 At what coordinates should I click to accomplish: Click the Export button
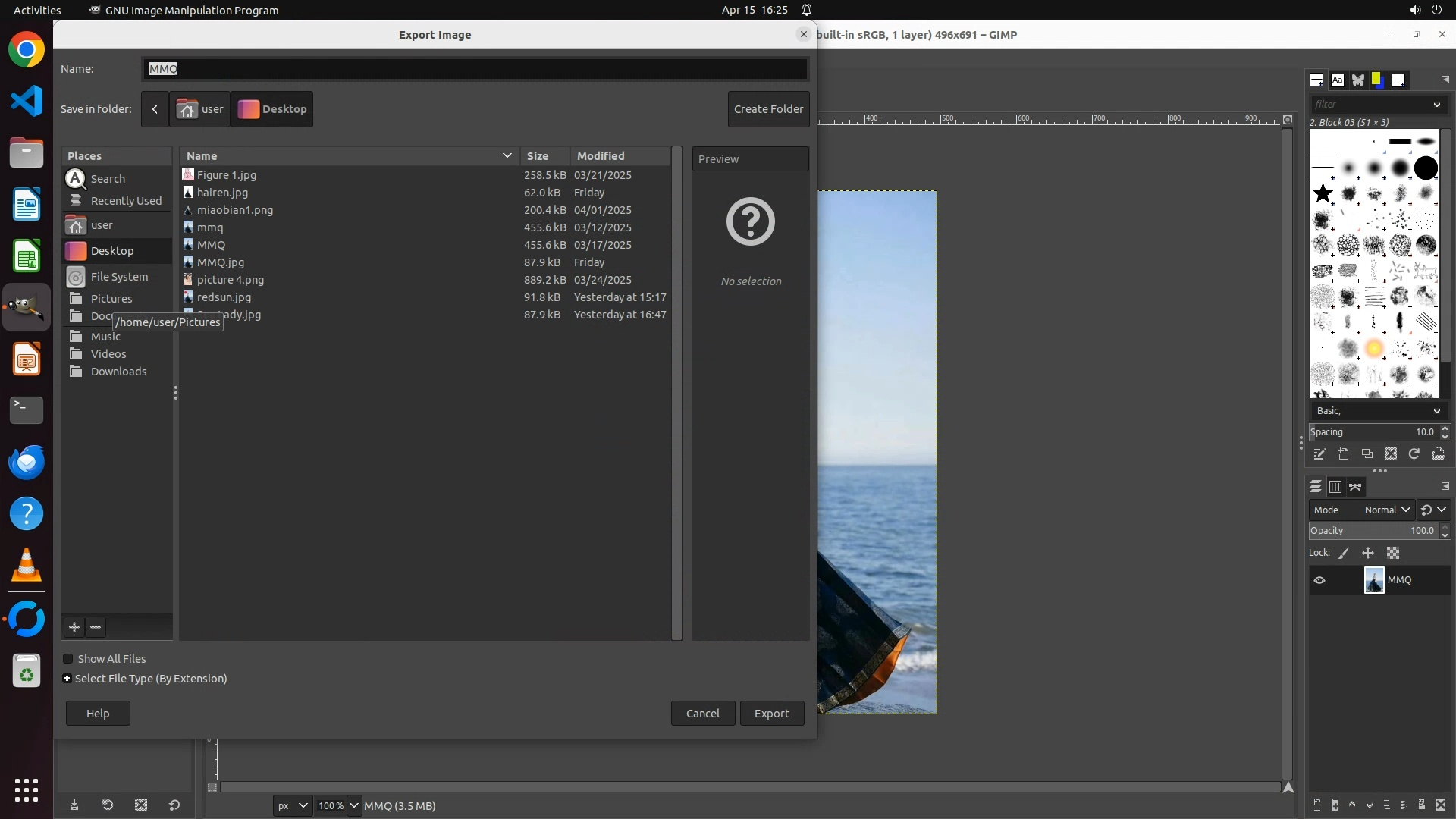click(771, 714)
